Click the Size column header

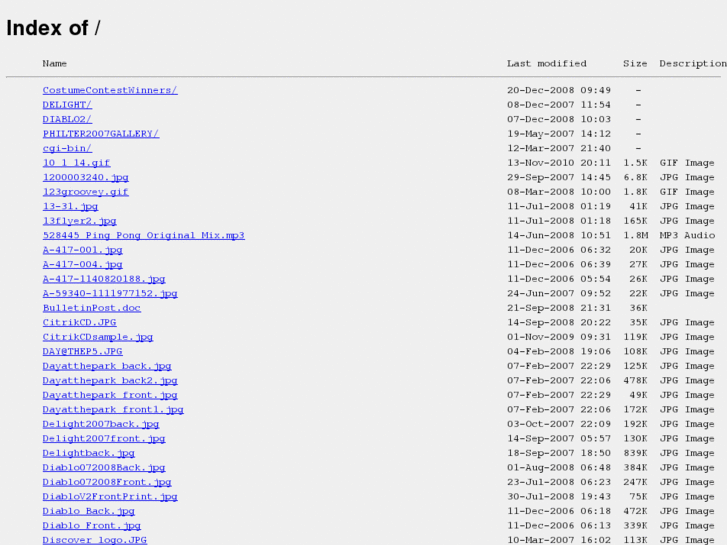tap(635, 64)
